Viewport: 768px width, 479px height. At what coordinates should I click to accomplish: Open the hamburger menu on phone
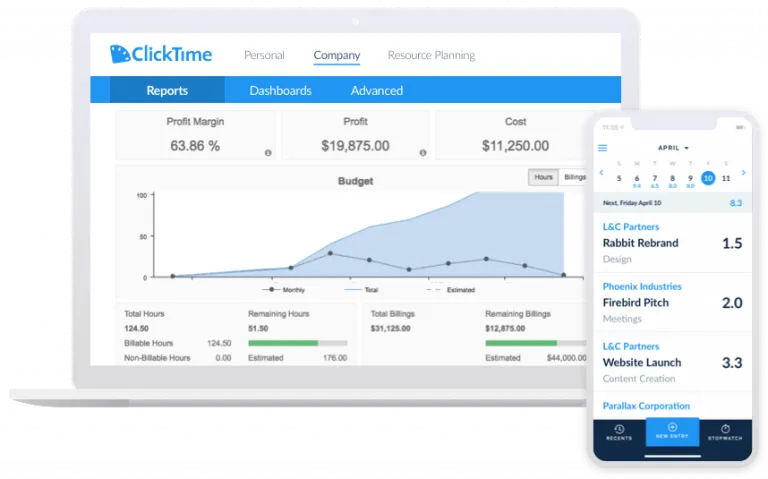(602, 148)
